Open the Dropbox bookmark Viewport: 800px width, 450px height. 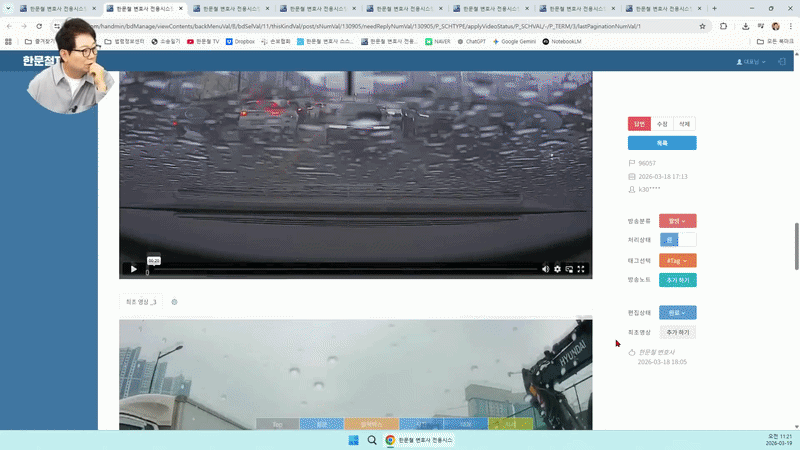[x=240, y=41]
